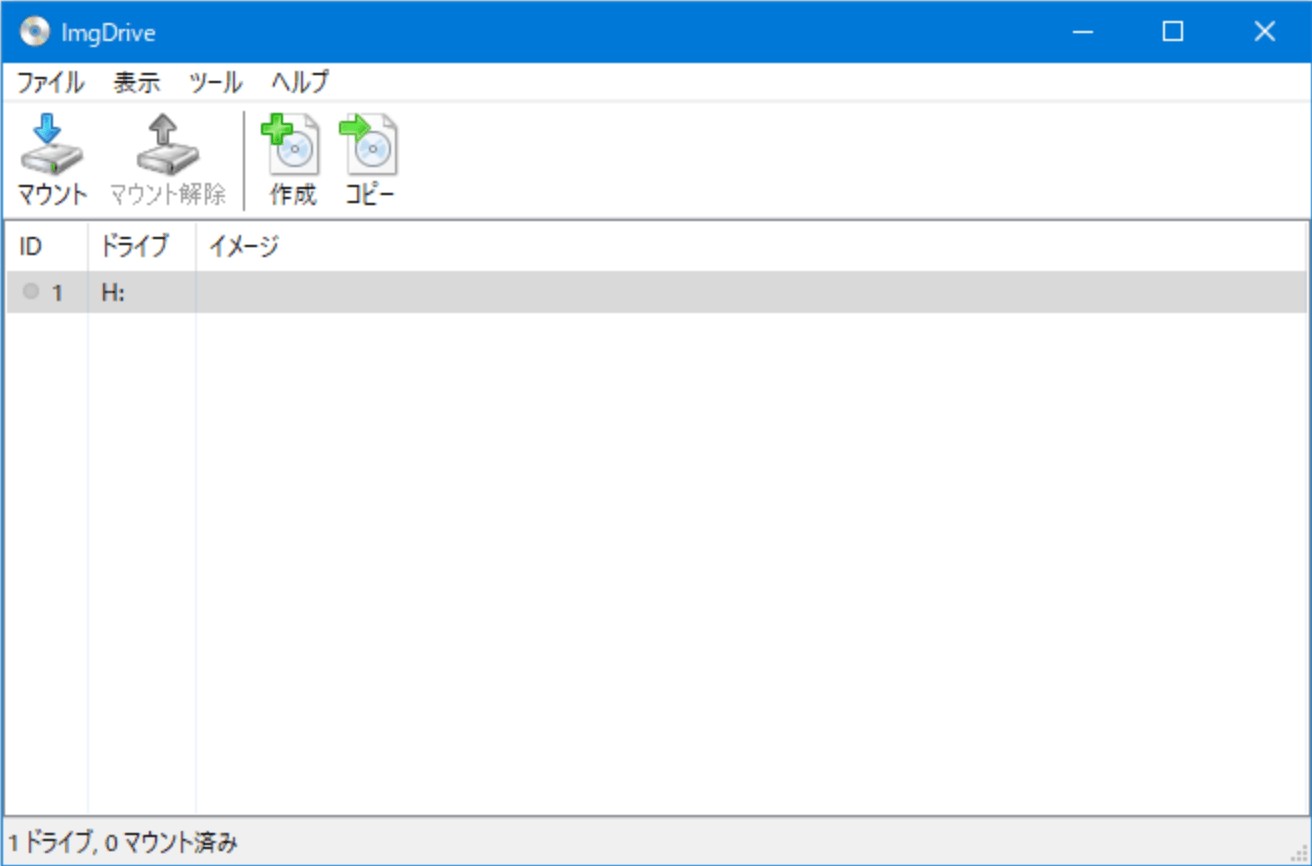Open the ファイル menu
Image resolution: width=1312 pixels, height=866 pixels.
(x=51, y=82)
